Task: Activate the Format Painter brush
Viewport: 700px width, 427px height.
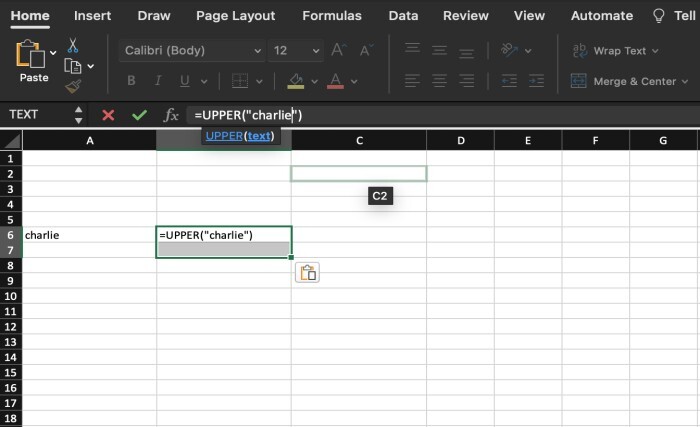Action: click(74, 86)
